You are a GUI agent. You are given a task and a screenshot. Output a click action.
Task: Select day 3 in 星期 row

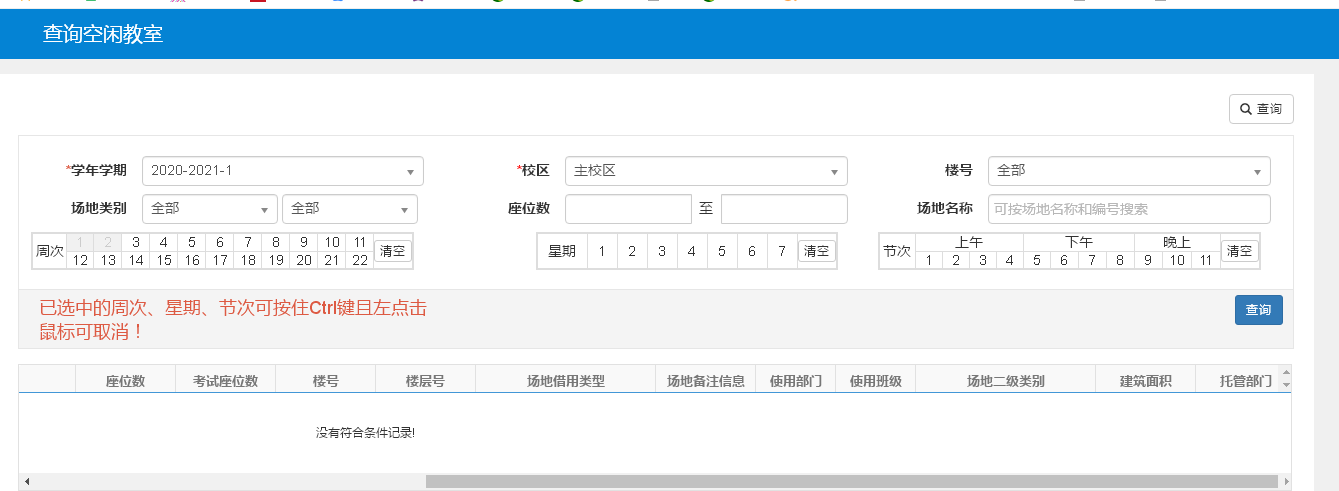coord(662,251)
